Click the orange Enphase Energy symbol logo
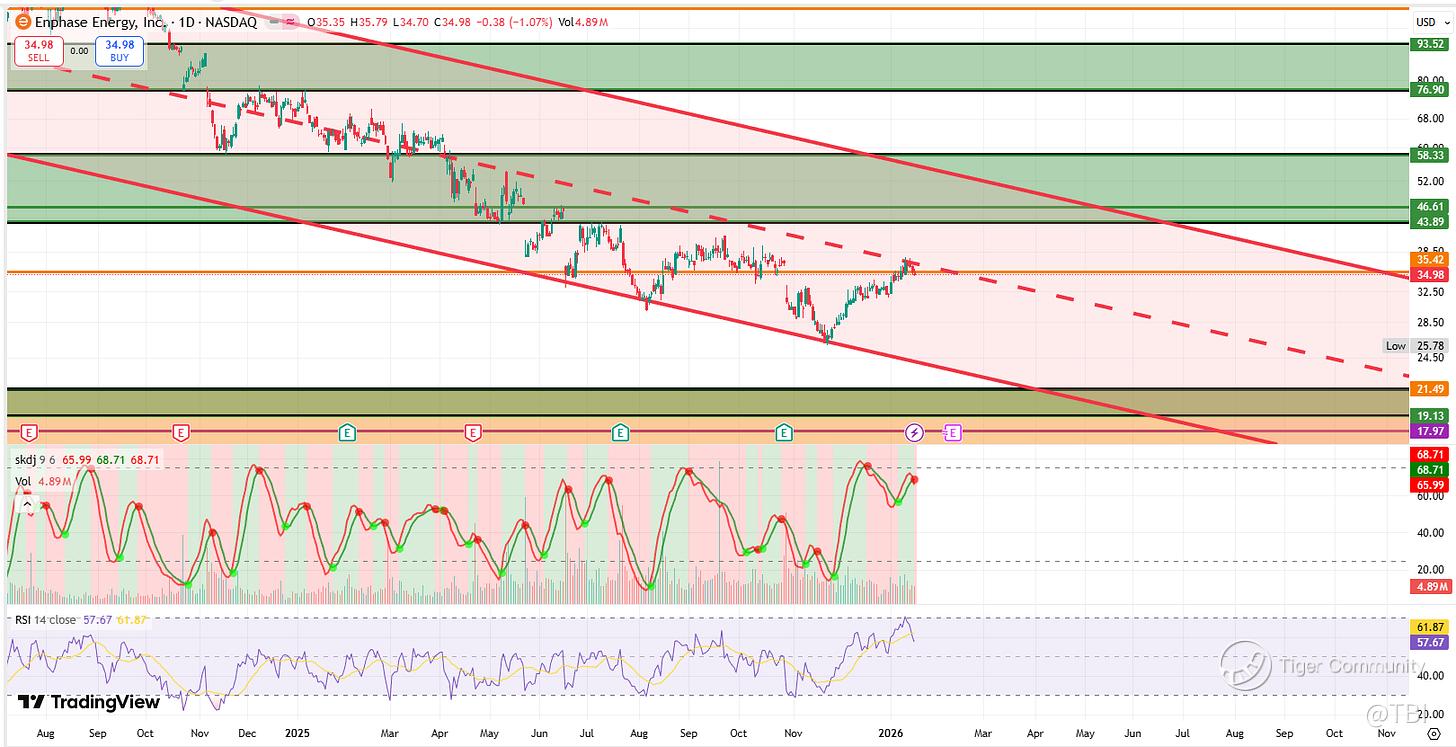 pos(22,22)
